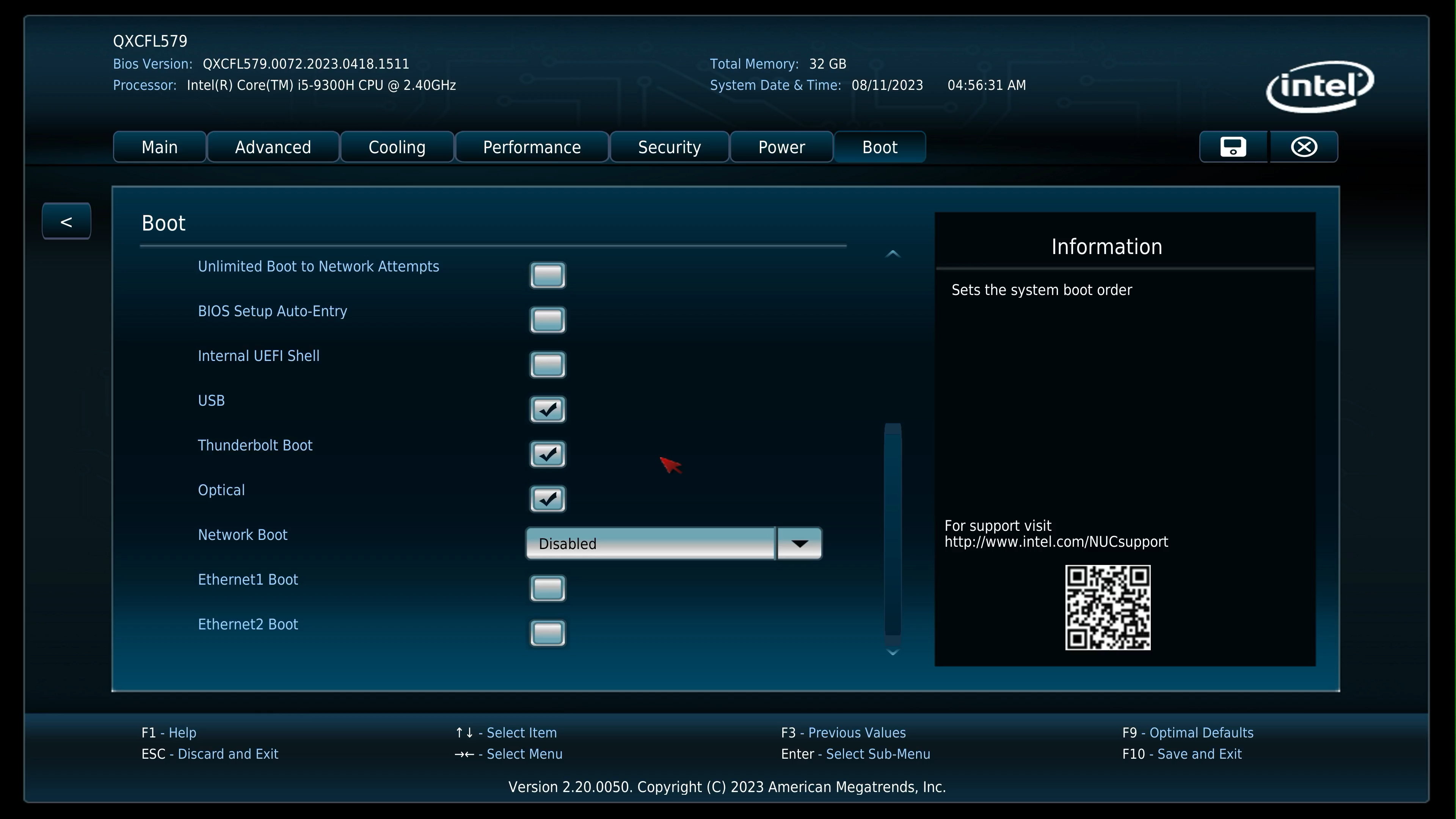Disable Thunderbolt Boot checkbox
The width and height of the screenshot is (1456, 819).
coord(547,454)
